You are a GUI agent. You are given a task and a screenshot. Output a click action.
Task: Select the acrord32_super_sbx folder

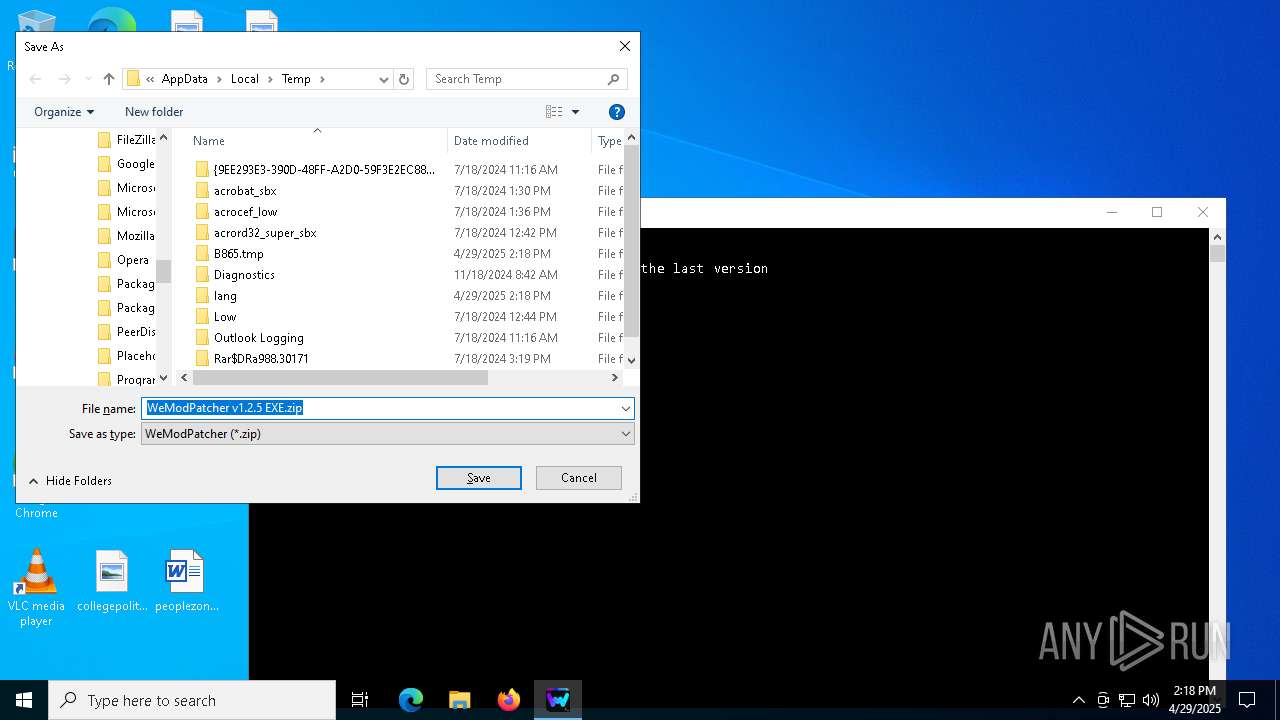[x=265, y=233]
